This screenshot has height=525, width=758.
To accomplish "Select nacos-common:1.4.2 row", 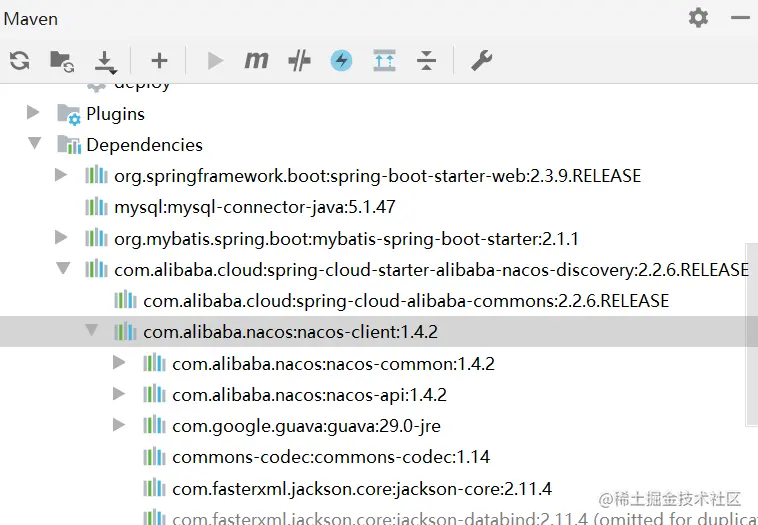I will [x=334, y=364].
